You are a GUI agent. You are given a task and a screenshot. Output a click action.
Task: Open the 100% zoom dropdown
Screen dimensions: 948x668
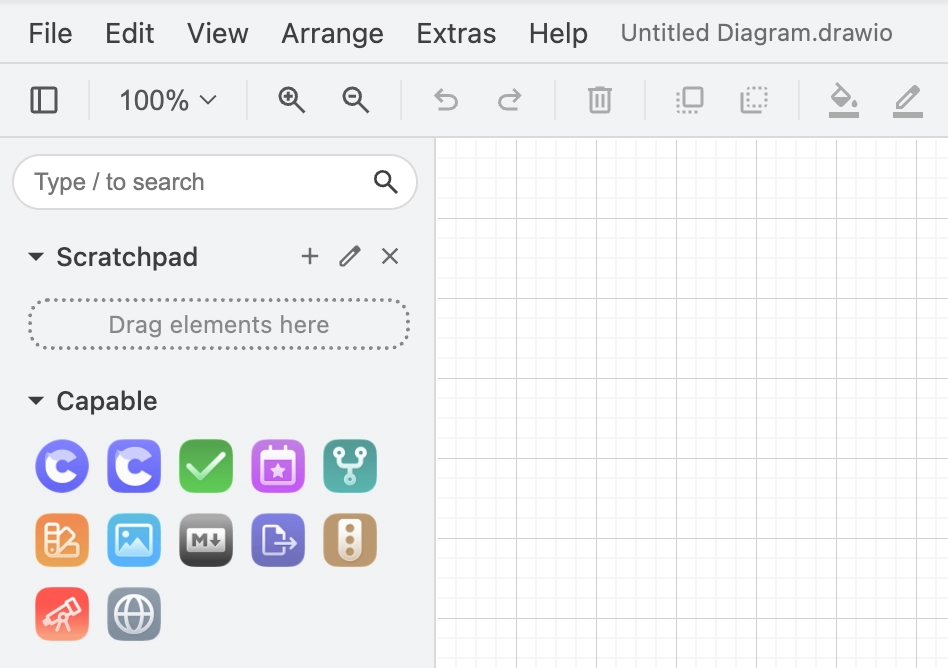167,100
